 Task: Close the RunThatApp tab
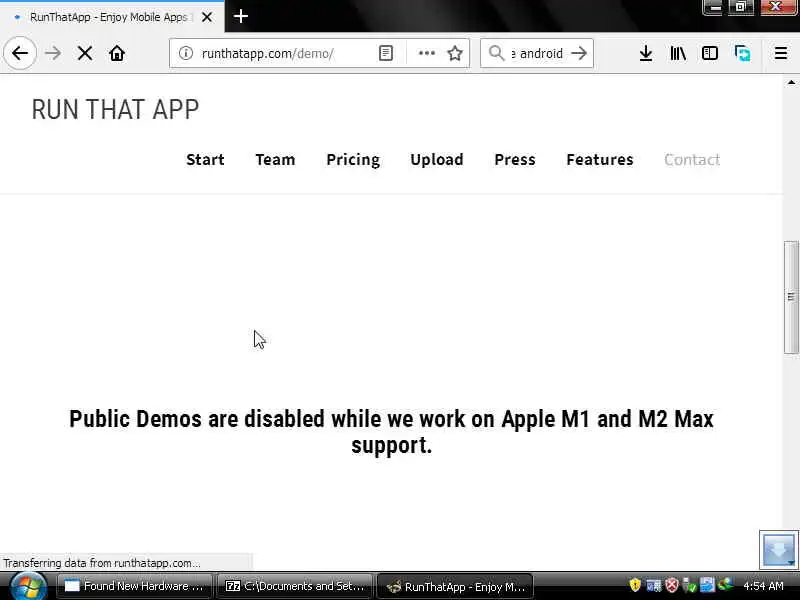tap(207, 17)
